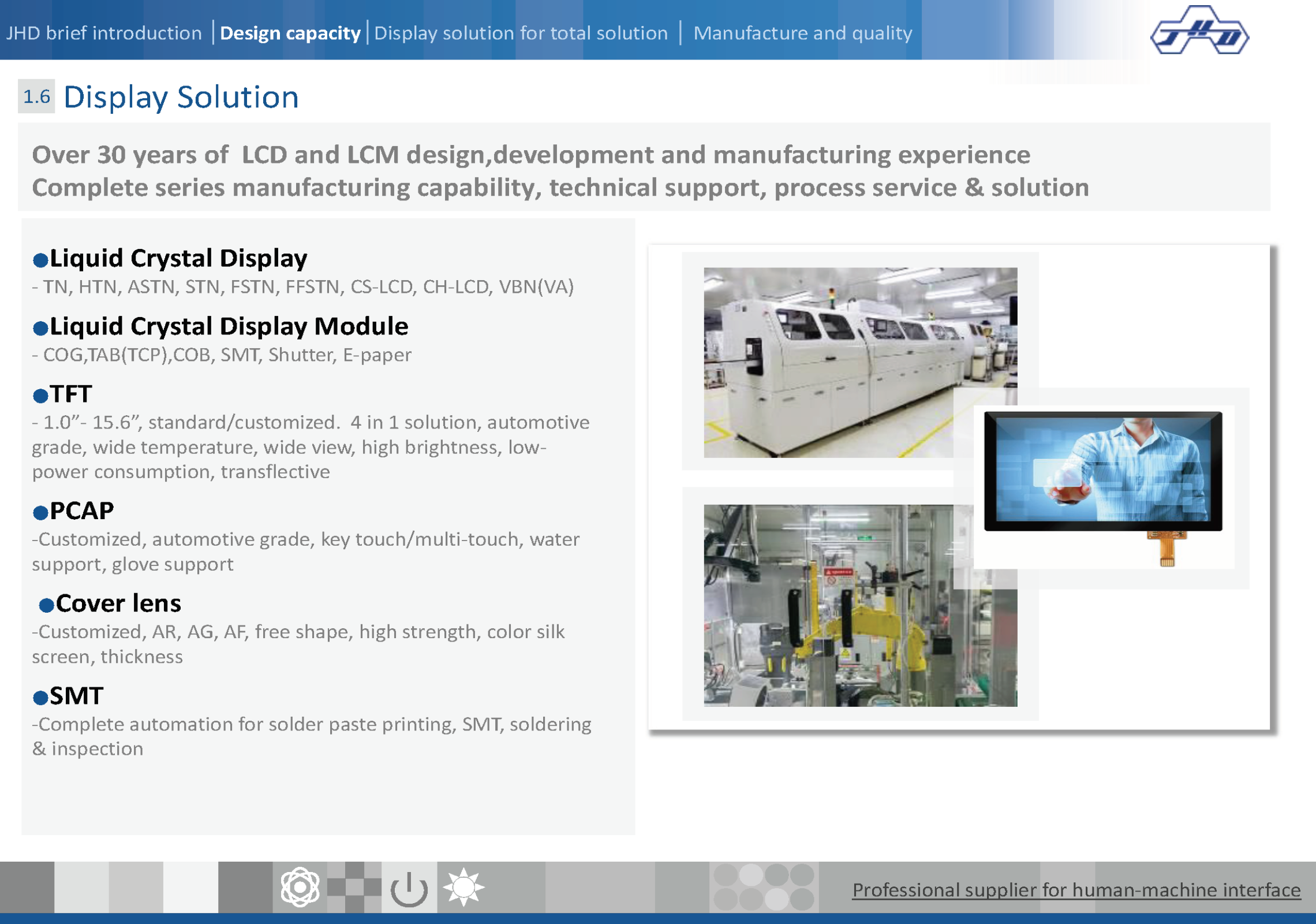Click the TFT bullet heading
This screenshot has height=924, width=1316.
click(70, 394)
